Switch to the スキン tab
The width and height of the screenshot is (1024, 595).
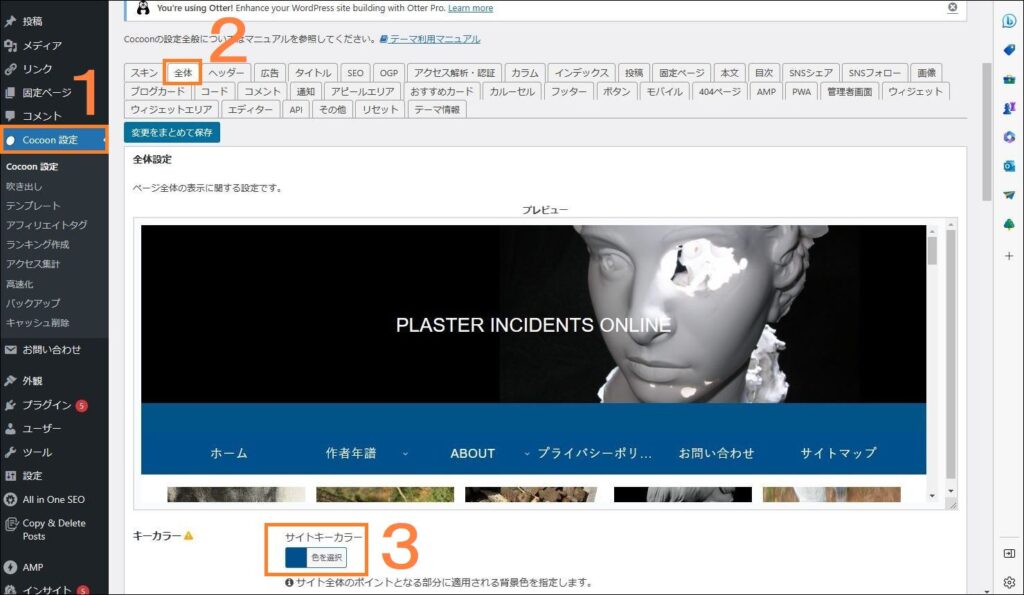(144, 72)
